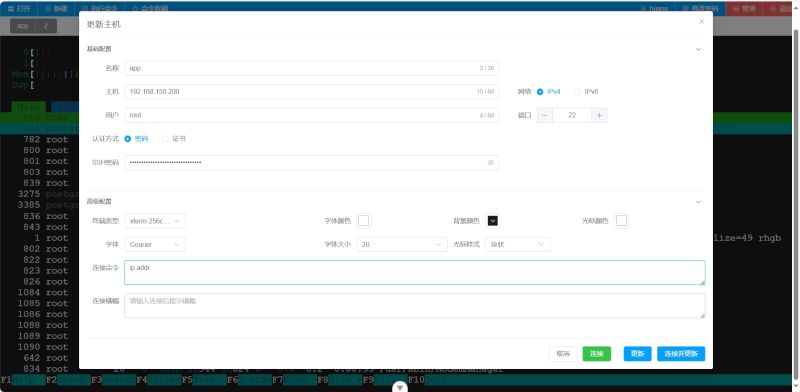Click the 打开 item in top bar
This screenshot has width=800, height=392.
19,9
